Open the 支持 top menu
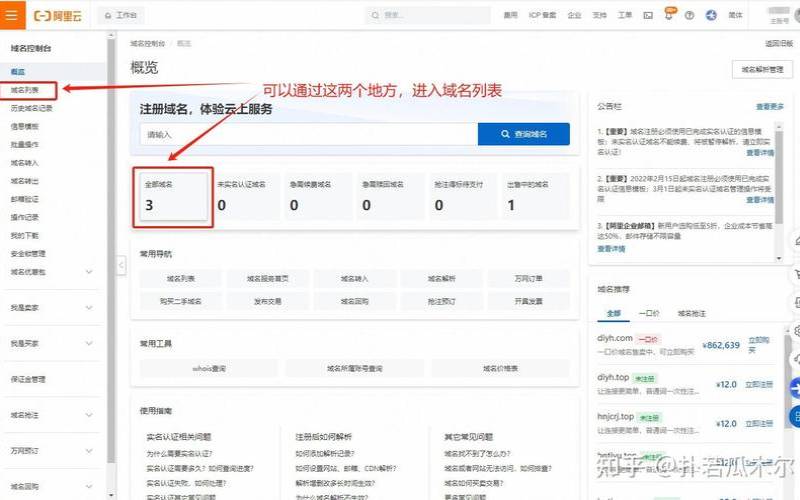 [x=599, y=15]
